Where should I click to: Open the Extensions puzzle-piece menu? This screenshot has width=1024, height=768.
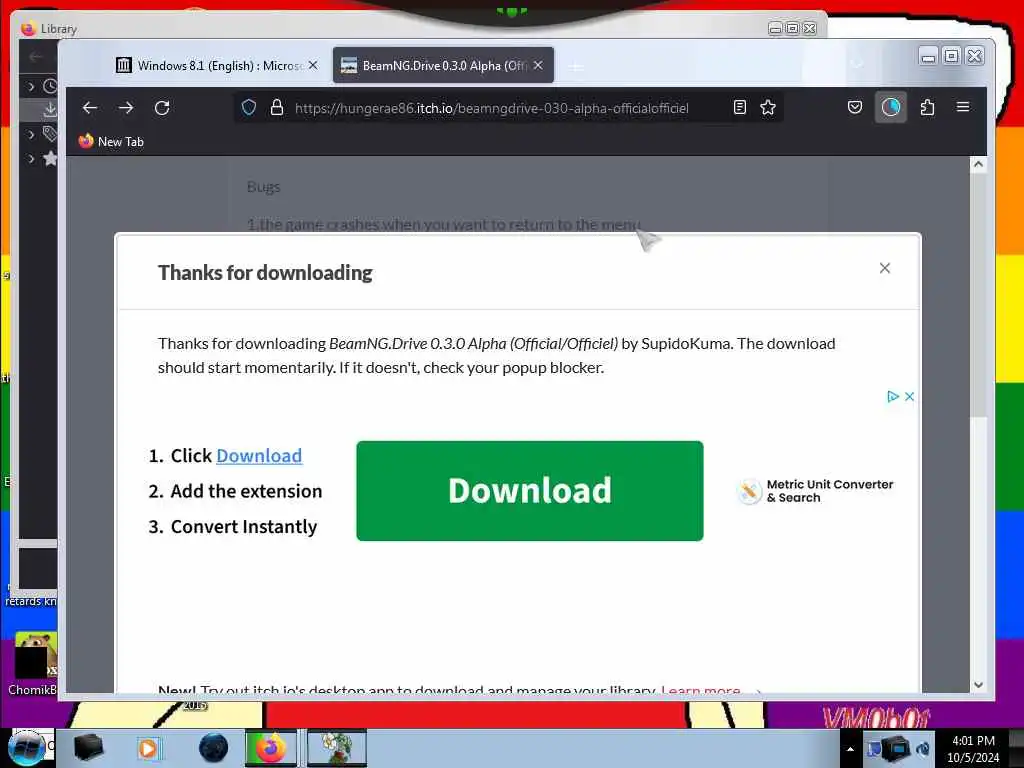pyautogui.click(x=927, y=107)
